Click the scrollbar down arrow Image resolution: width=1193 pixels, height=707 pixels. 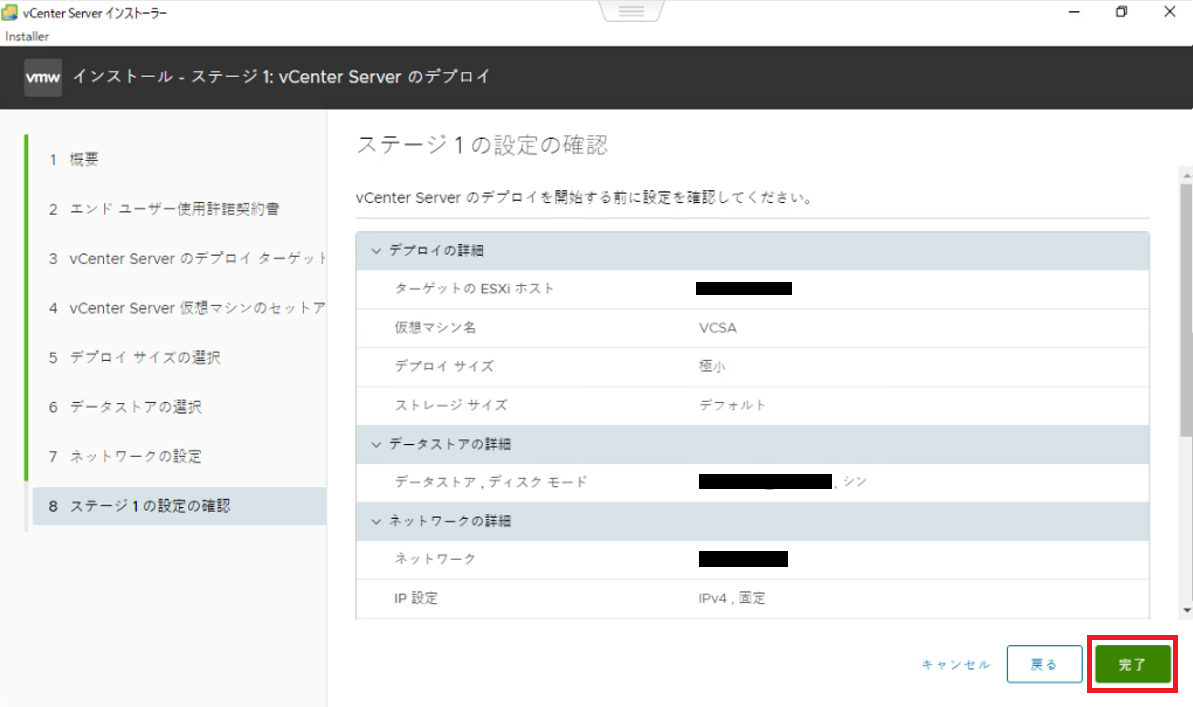(1186, 610)
